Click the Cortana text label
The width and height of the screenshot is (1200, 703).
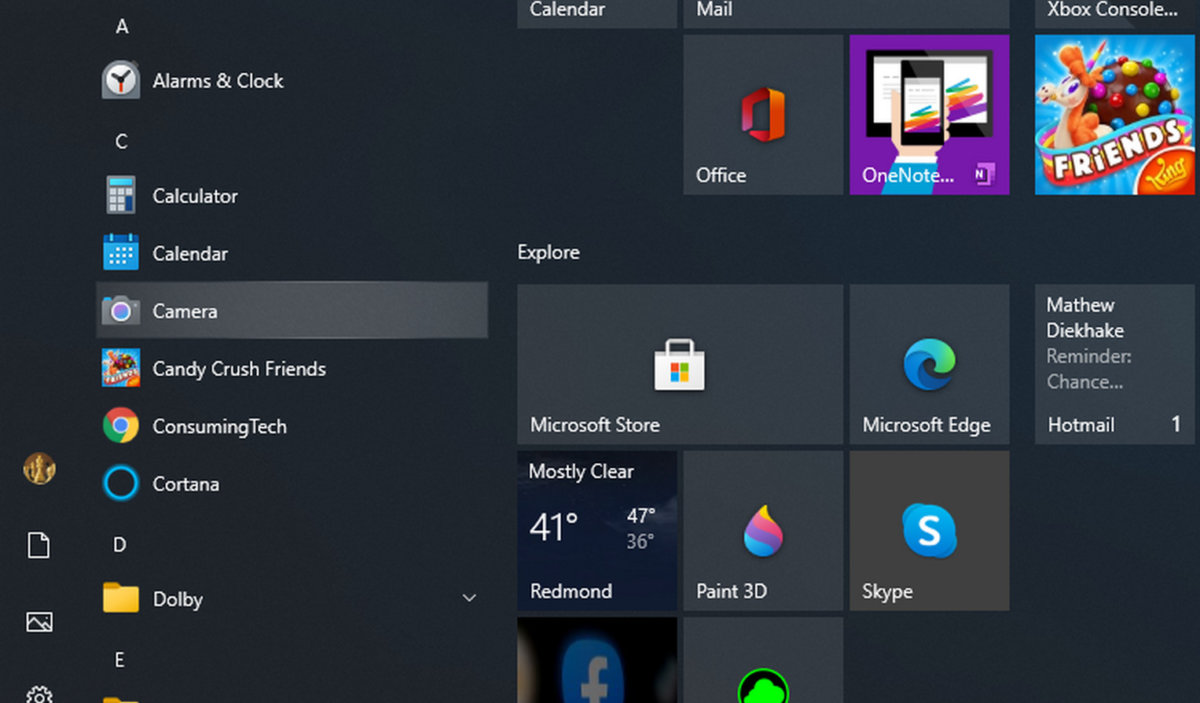click(185, 484)
